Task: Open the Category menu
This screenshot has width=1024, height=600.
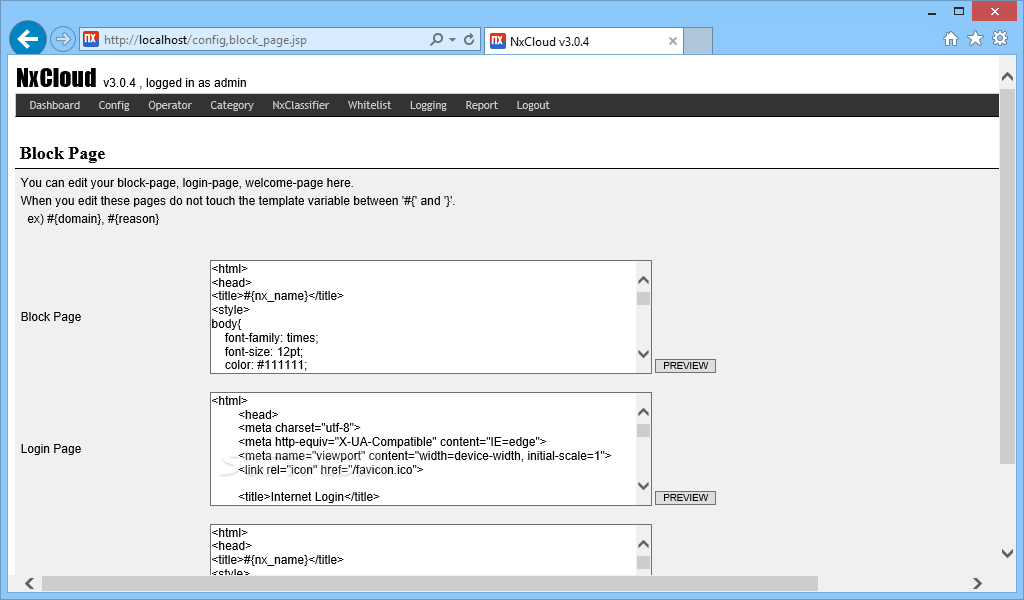Action: point(232,105)
